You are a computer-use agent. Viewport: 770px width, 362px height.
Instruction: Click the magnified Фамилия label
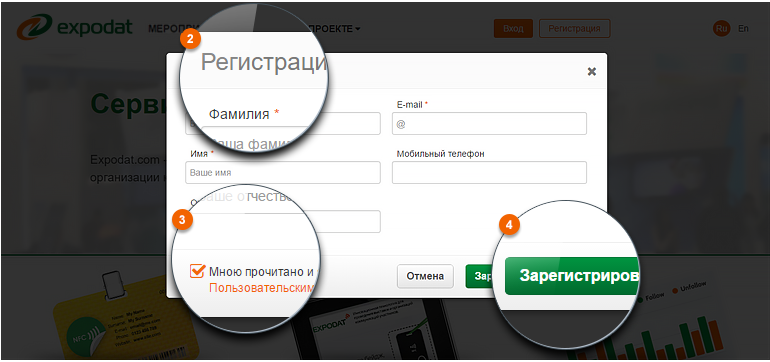pos(239,114)
